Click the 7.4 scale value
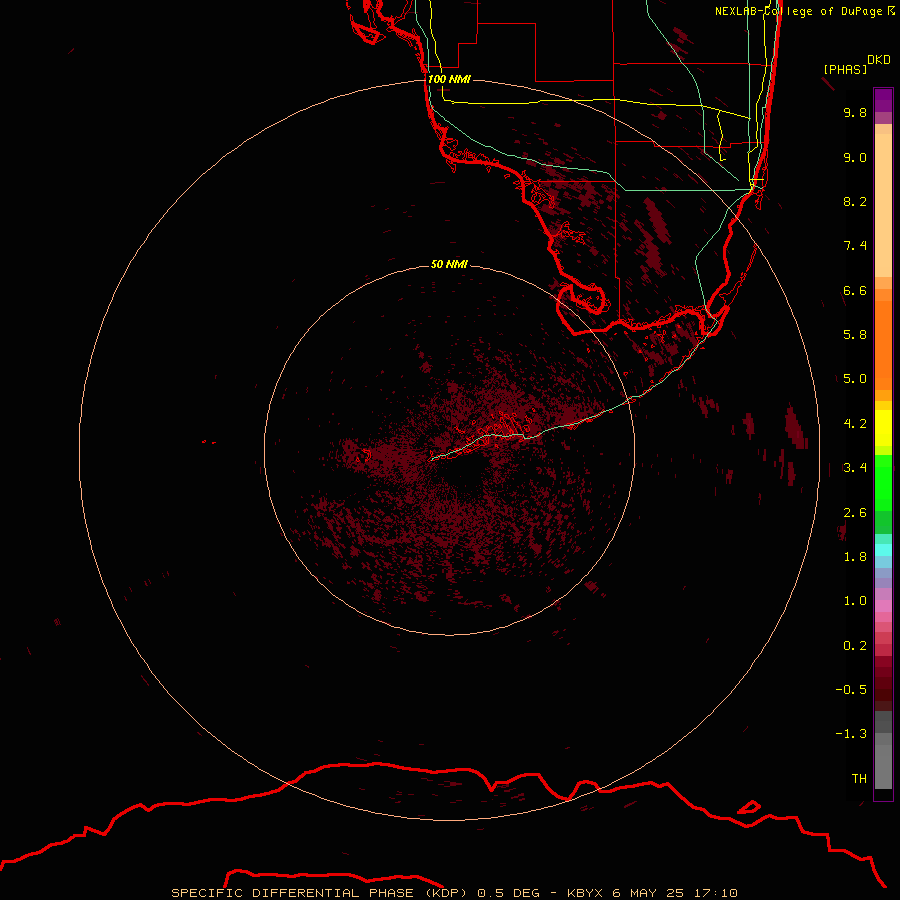 [855, 246]
